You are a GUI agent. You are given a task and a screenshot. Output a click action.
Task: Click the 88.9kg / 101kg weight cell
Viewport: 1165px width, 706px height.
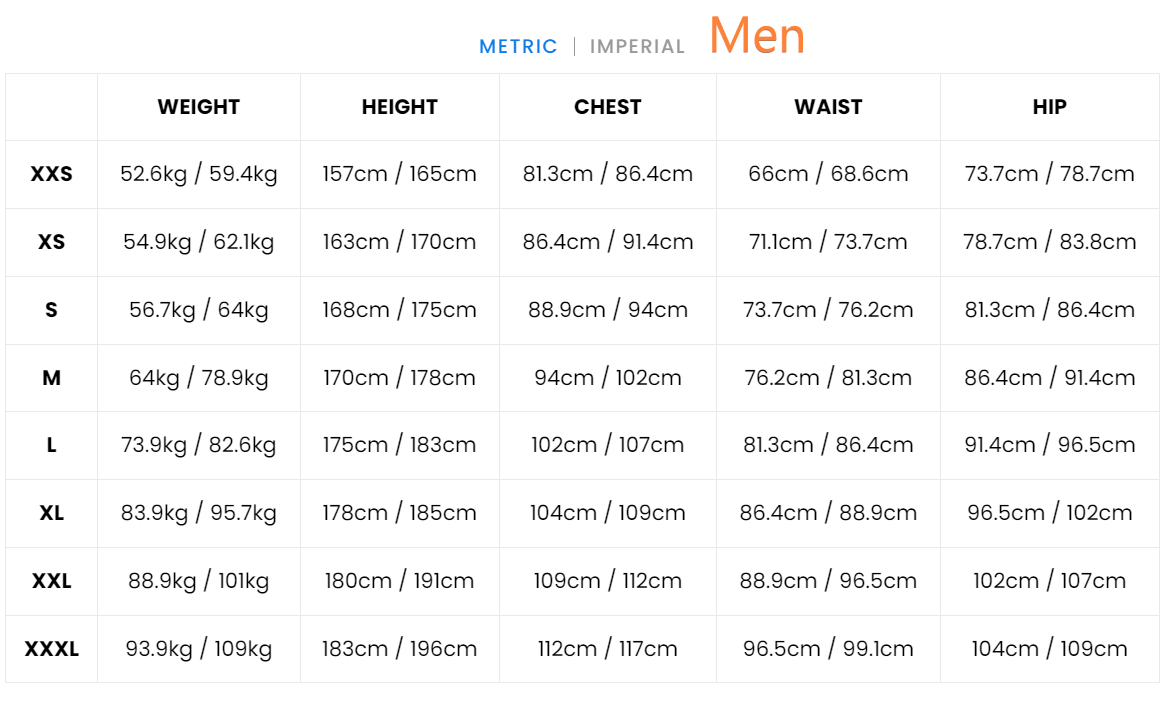(199, 581)
